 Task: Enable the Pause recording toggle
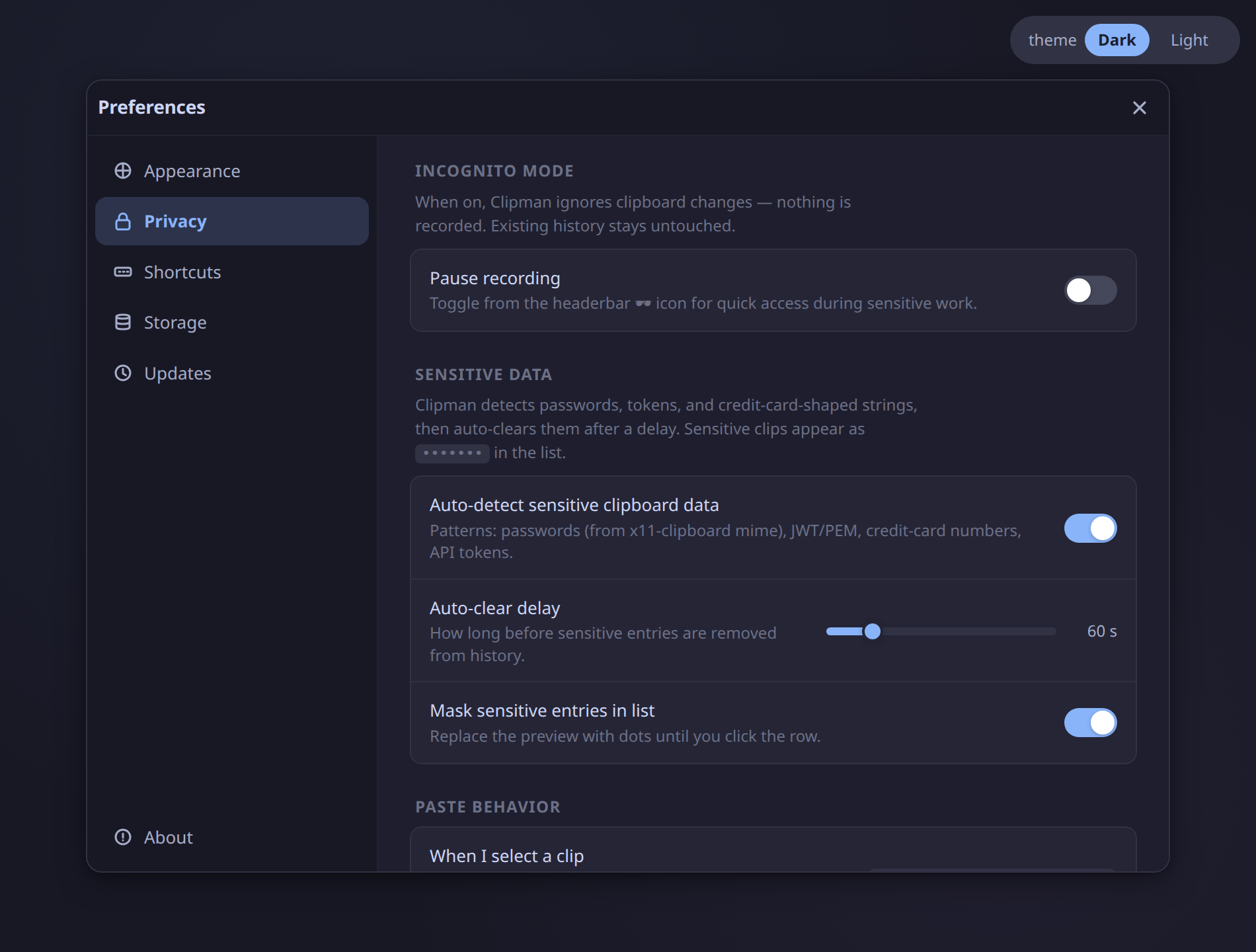pyautogui.click(x=1090, y=290)
